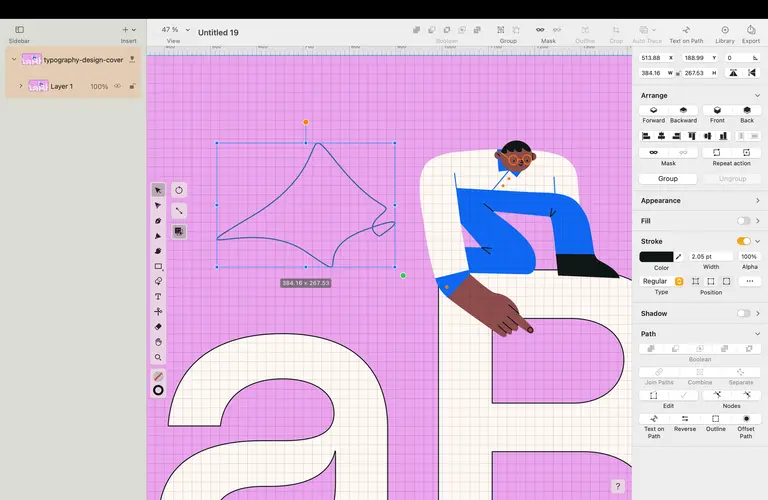Open more stroke options (three dots)

(749, 281)
